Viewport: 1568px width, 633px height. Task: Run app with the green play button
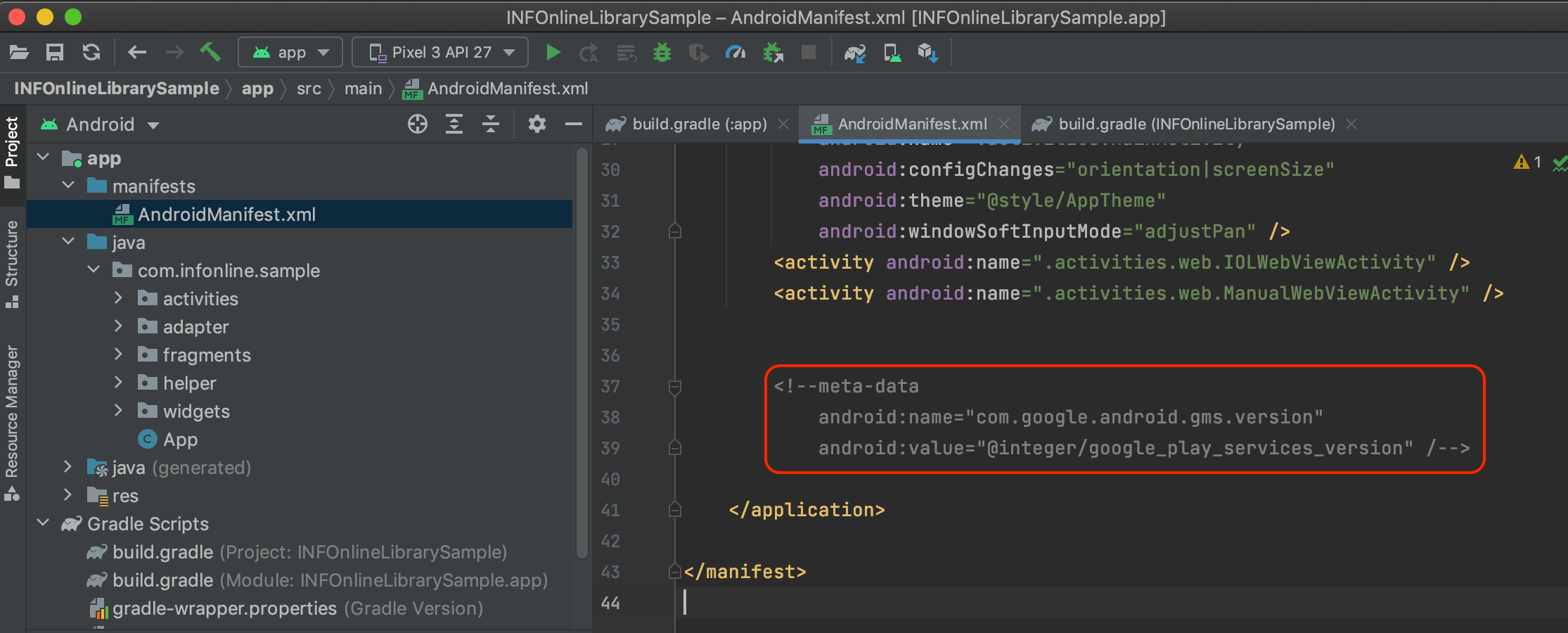coord(553,52)
